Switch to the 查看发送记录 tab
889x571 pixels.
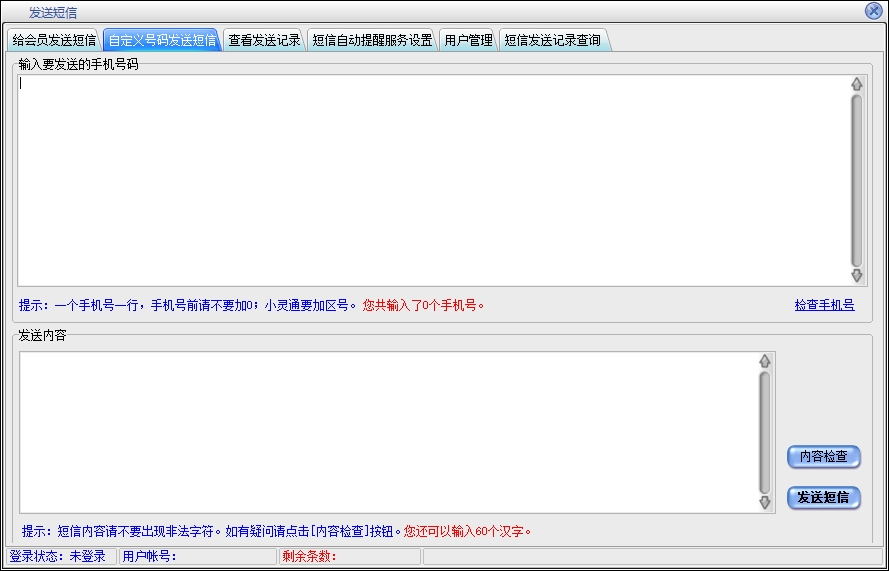[264, 41]
